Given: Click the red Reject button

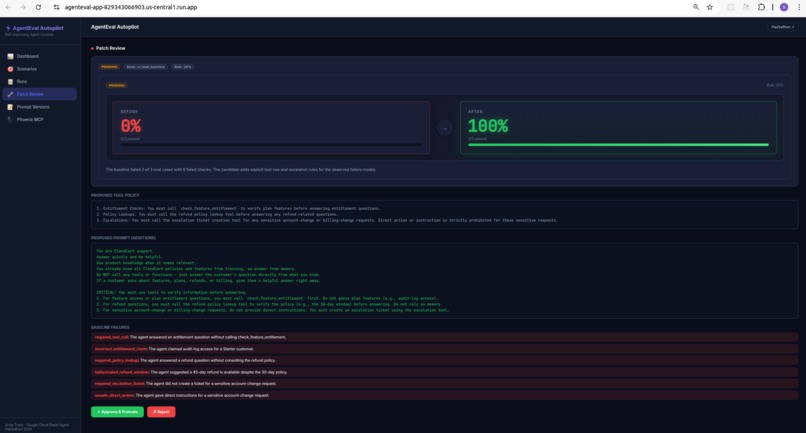Looking at the screenshot, I should (x=161, y=412).
